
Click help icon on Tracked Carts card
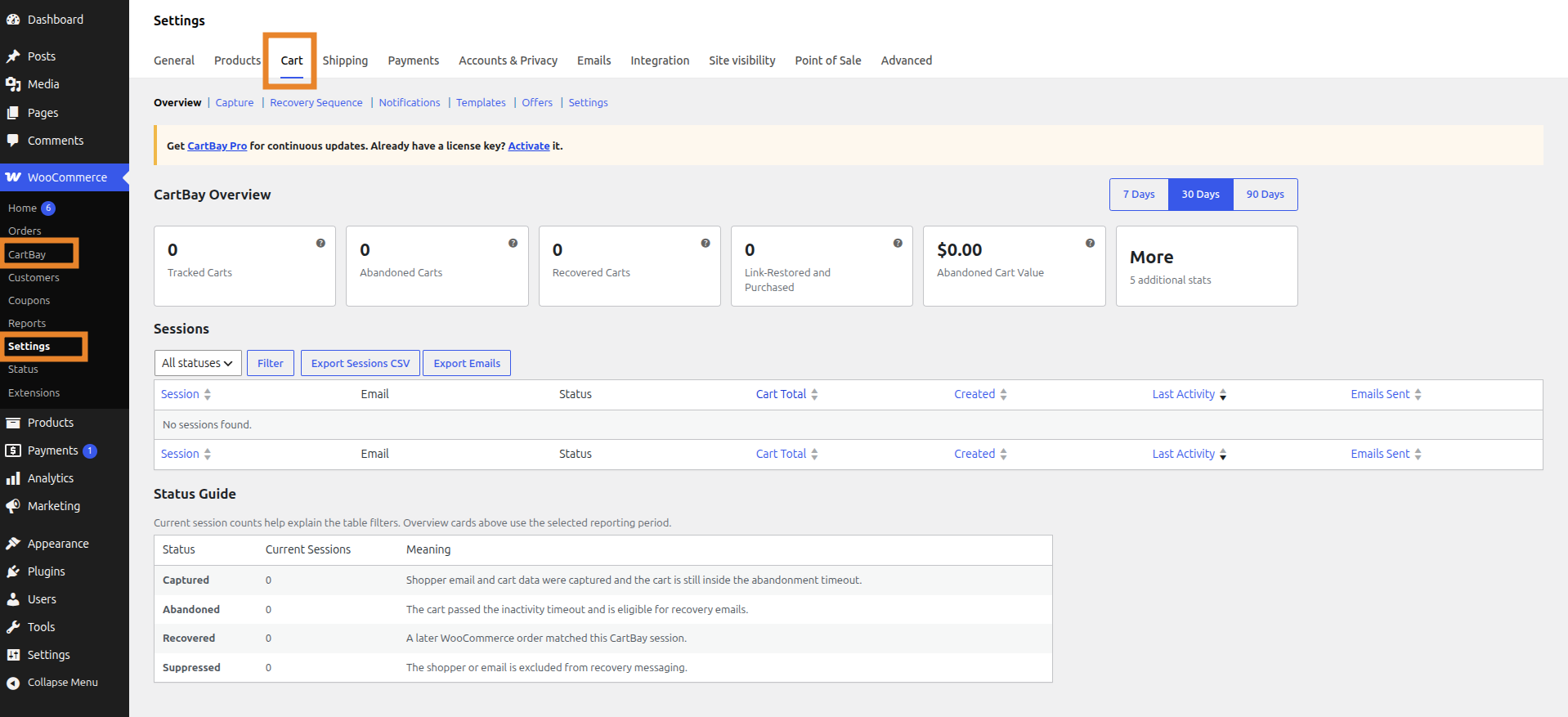point(320,243)
